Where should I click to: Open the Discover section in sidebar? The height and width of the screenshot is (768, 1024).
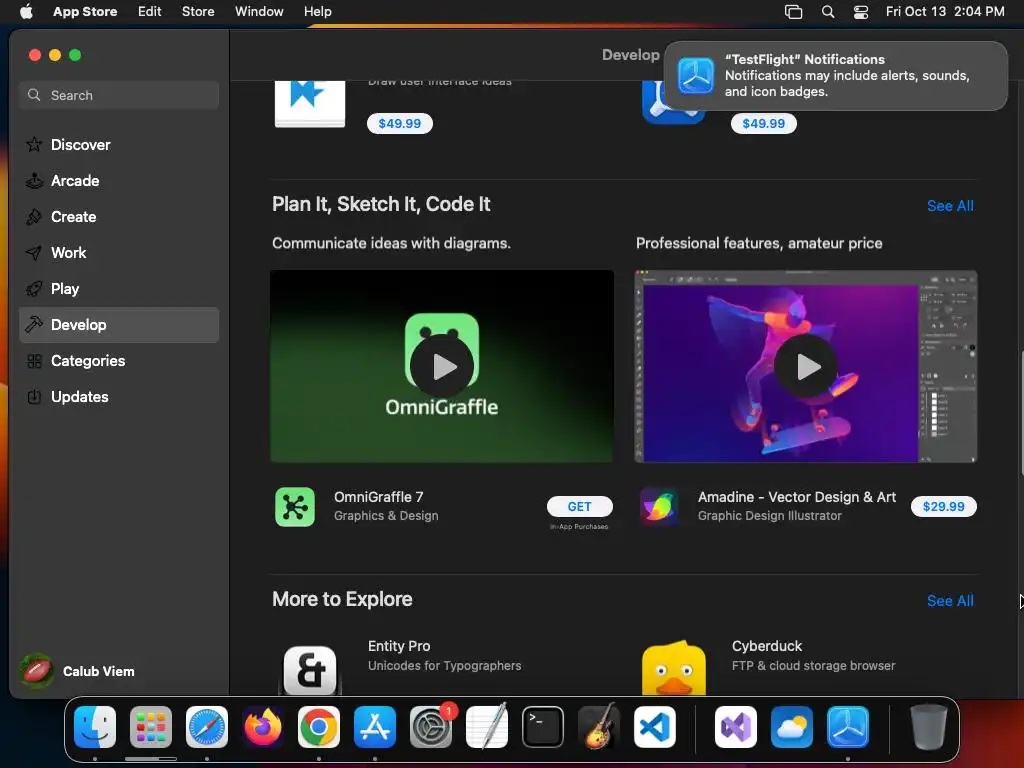[119, 144]
